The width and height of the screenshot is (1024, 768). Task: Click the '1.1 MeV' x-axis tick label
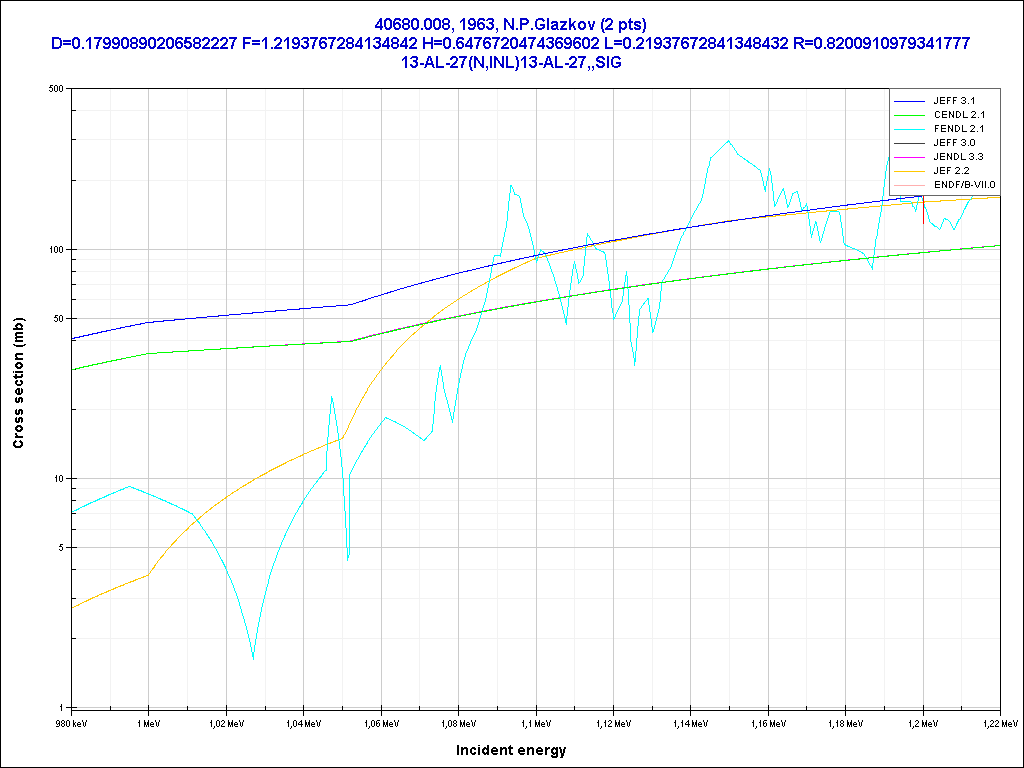point(535,722)
